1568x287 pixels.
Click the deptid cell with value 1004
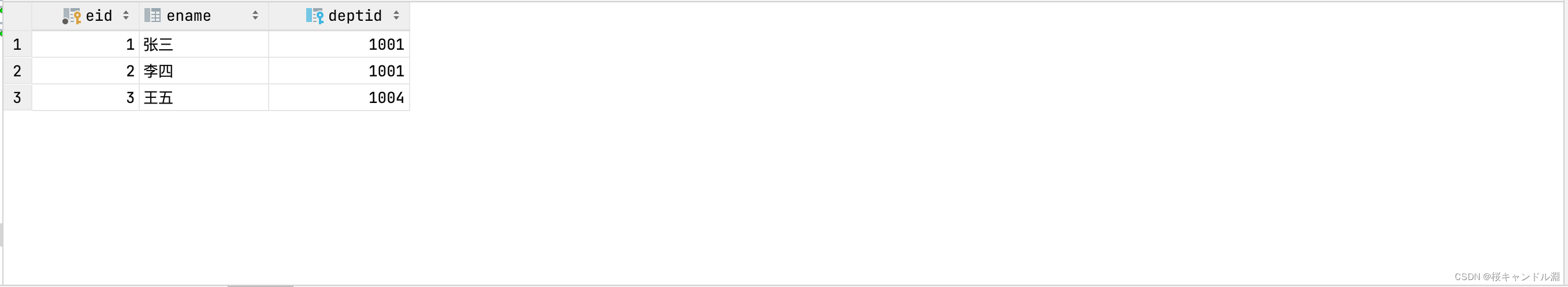point(339,97)
